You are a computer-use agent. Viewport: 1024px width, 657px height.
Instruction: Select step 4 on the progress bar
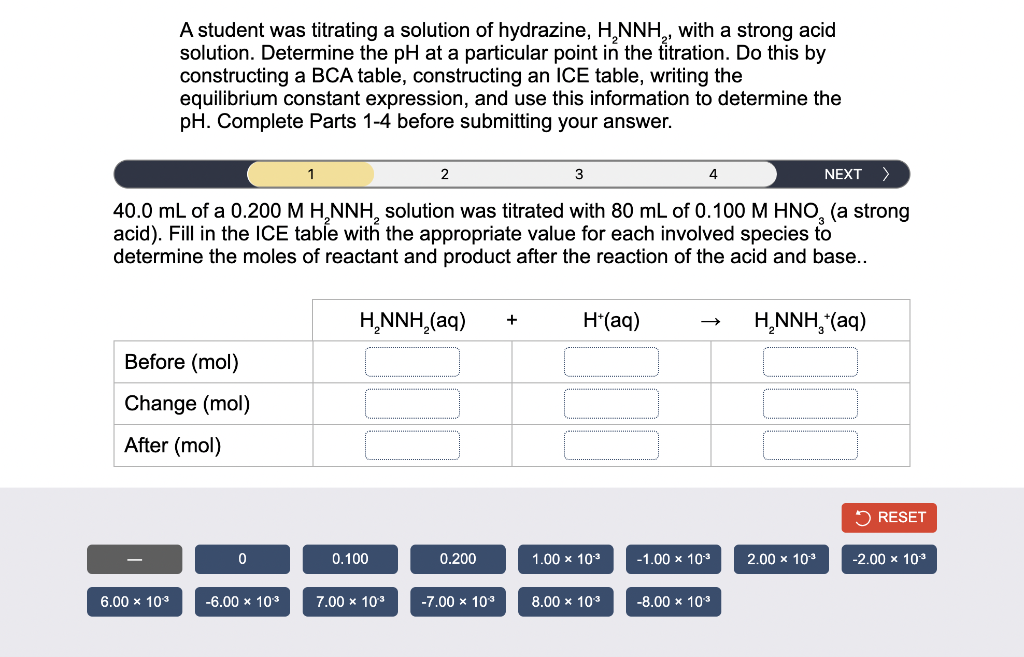pos(712,173)
